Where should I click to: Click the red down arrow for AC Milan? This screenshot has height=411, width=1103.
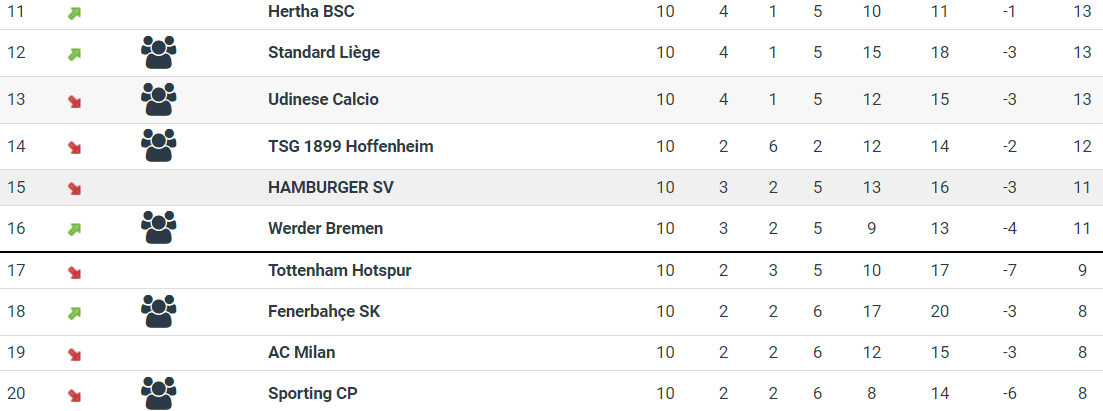coord(75,353)
